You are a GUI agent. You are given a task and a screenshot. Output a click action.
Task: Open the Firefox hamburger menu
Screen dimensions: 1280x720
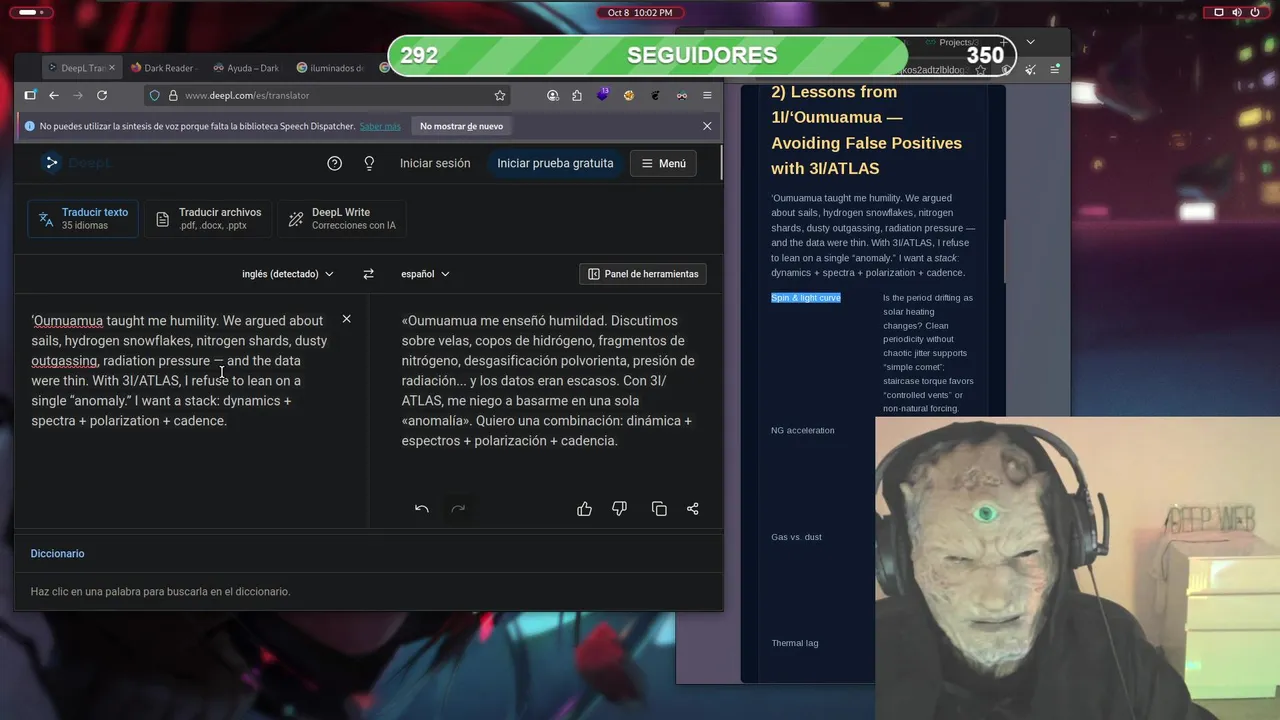tap(707, 95)
